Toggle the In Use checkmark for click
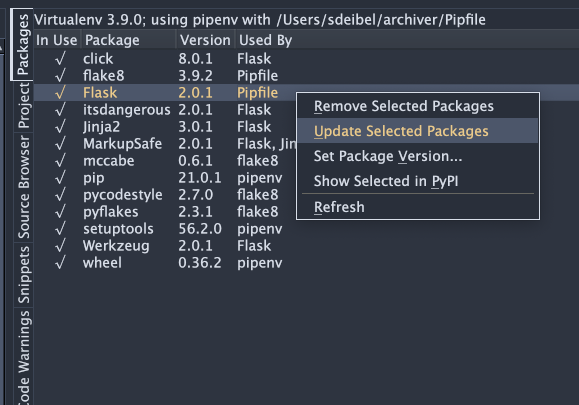 click(60, 58)
